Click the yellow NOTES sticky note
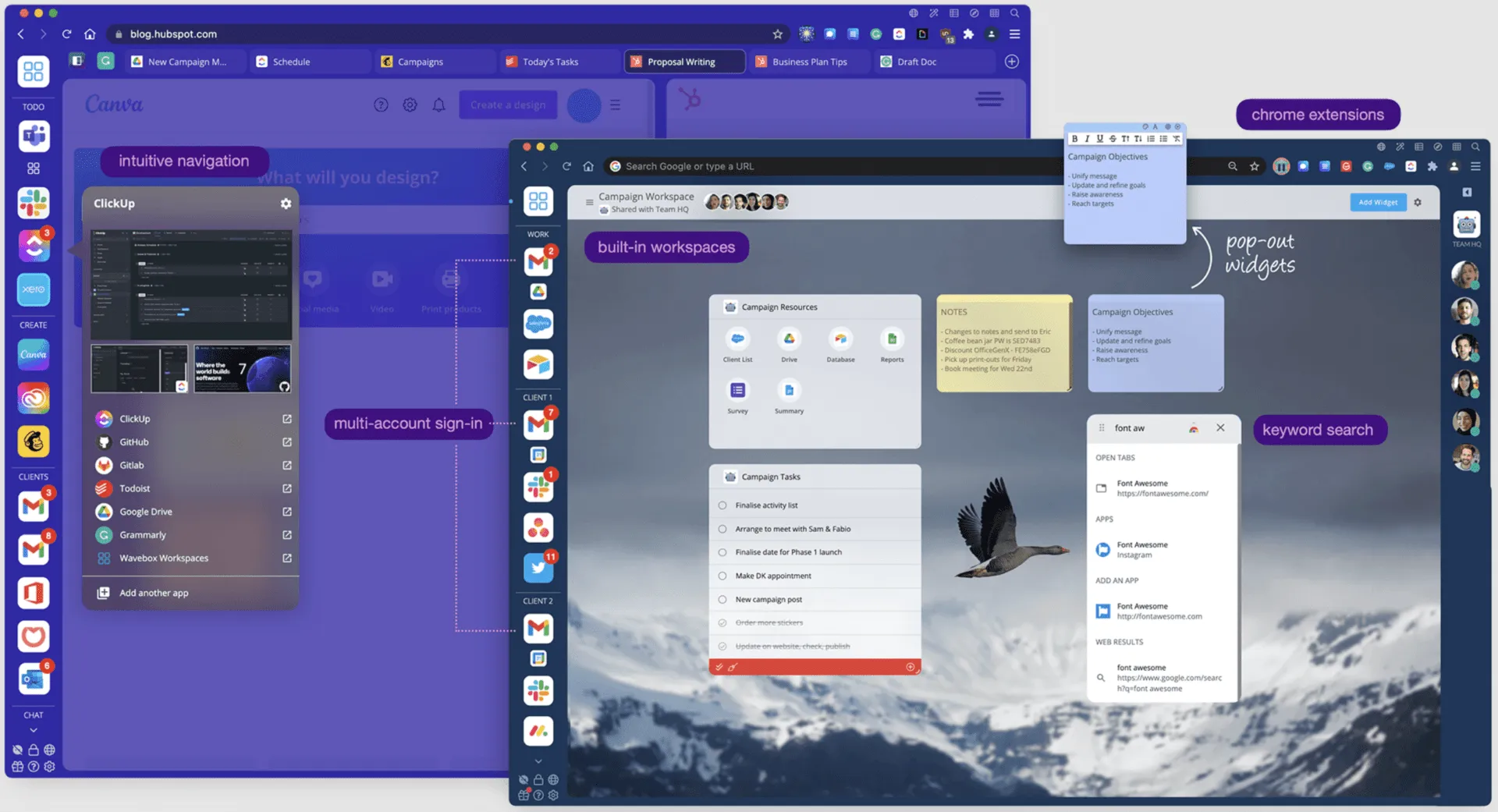Screen dimensions: 1498x812 pyautogui.click(x=1004, y=343)
